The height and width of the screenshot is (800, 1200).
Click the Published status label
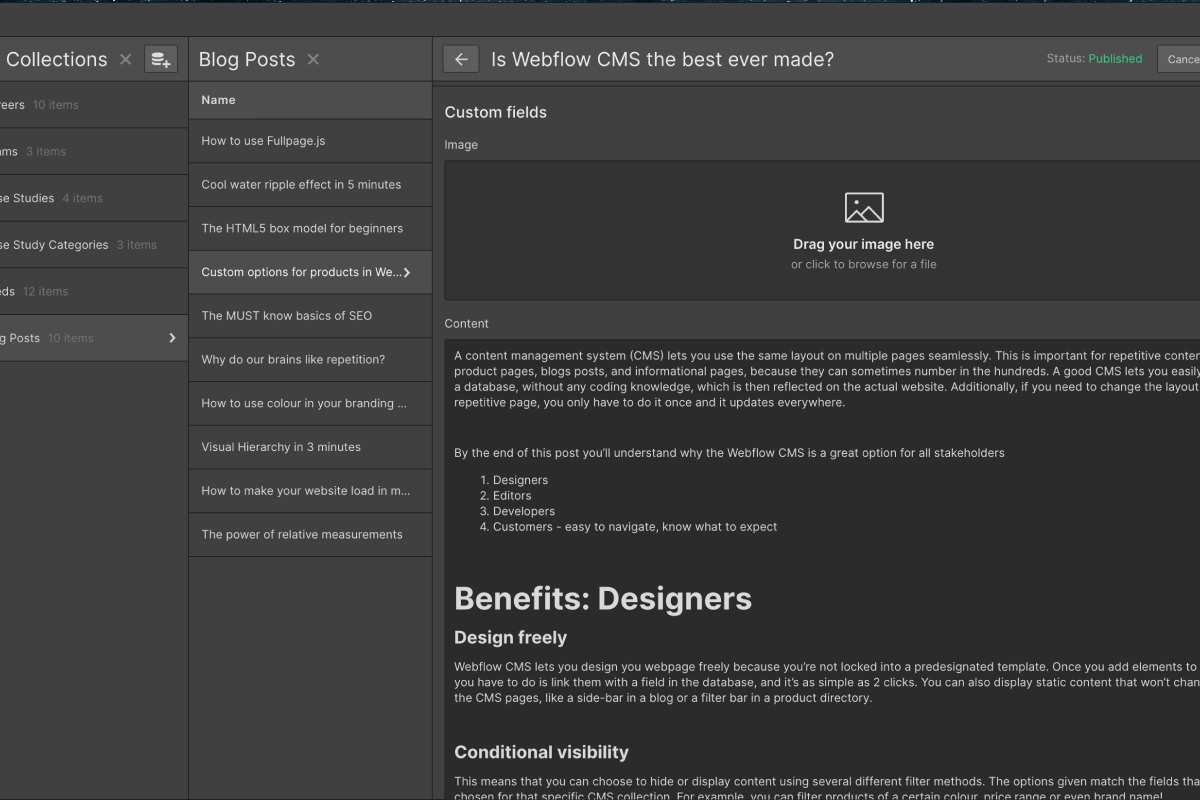tap(1115, 59)
